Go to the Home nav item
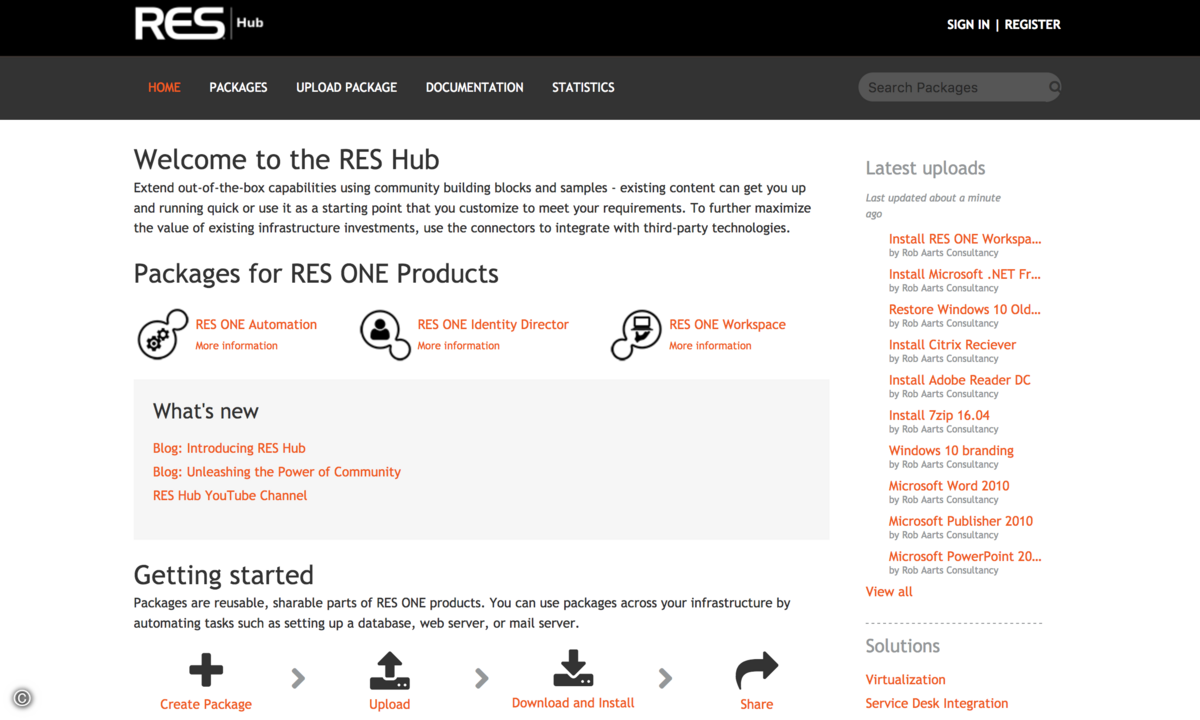The width and height of the screenshot is (1200, 720). coord(164,87)
